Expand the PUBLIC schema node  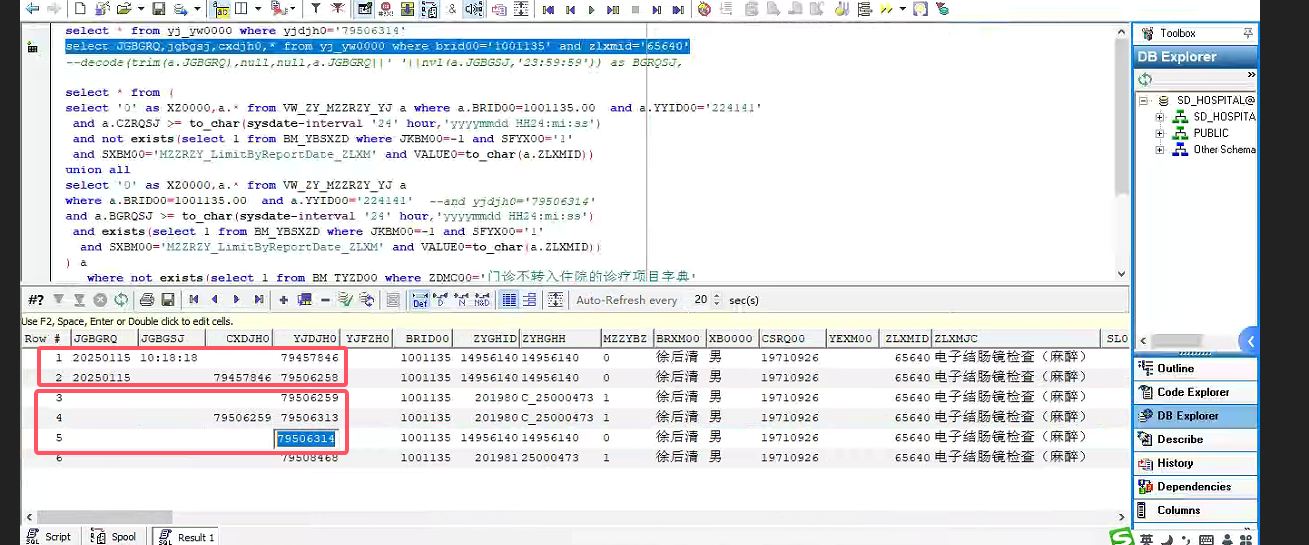tap(1160, 133)
